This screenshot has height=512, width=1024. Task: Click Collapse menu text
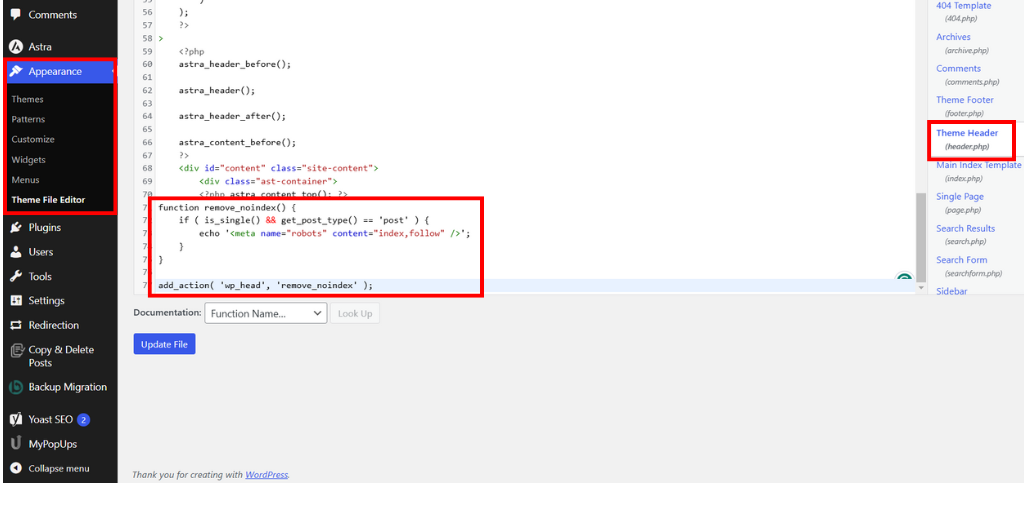point(59,468)
